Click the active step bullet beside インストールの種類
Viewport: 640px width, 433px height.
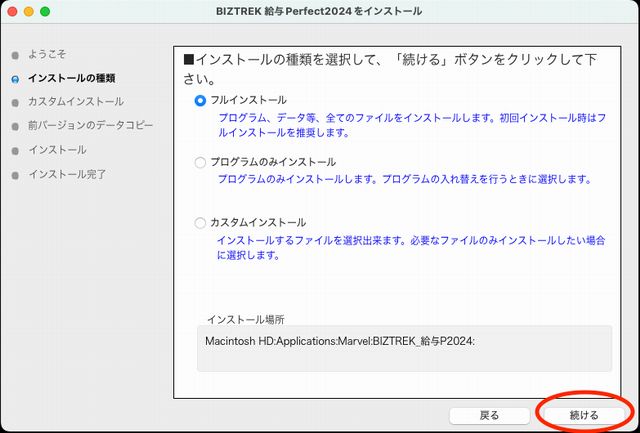(15, 79)
